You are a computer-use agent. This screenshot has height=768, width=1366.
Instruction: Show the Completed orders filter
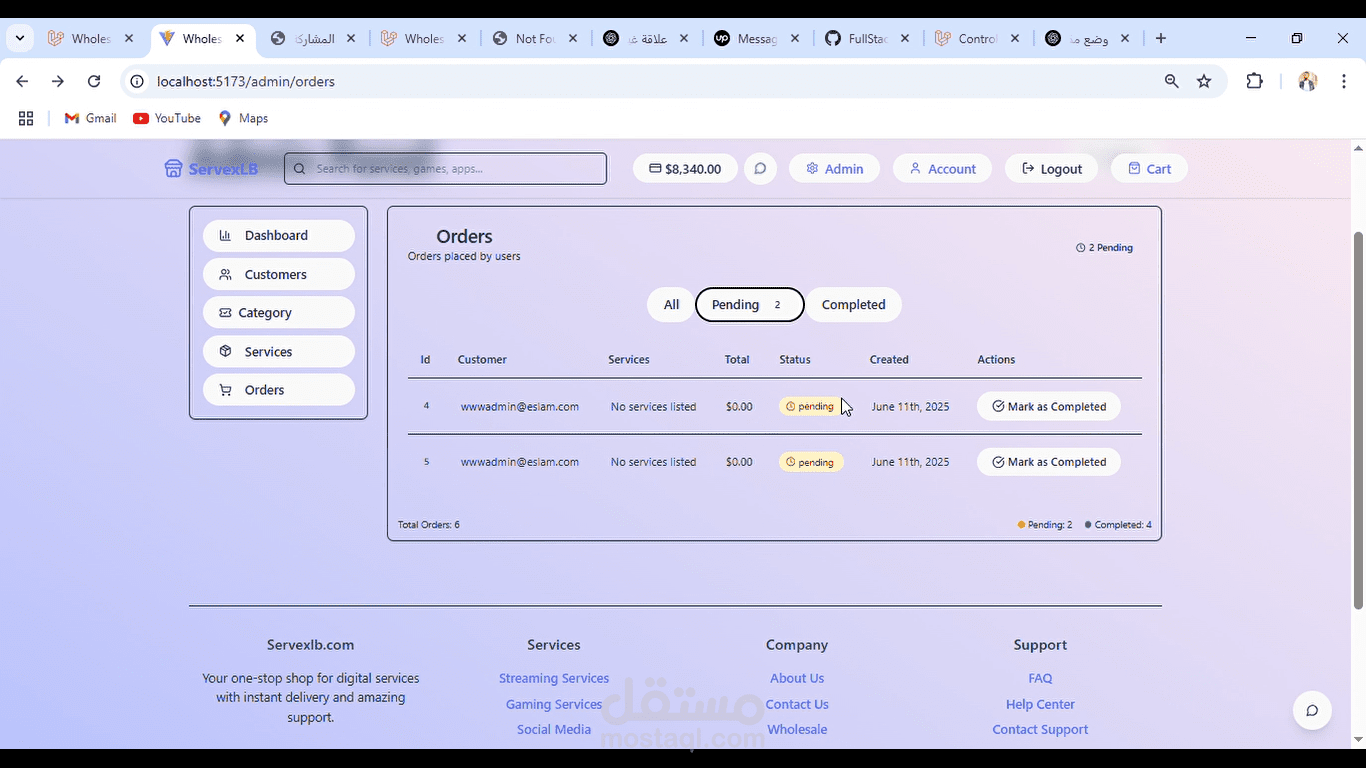click(854, 305)
